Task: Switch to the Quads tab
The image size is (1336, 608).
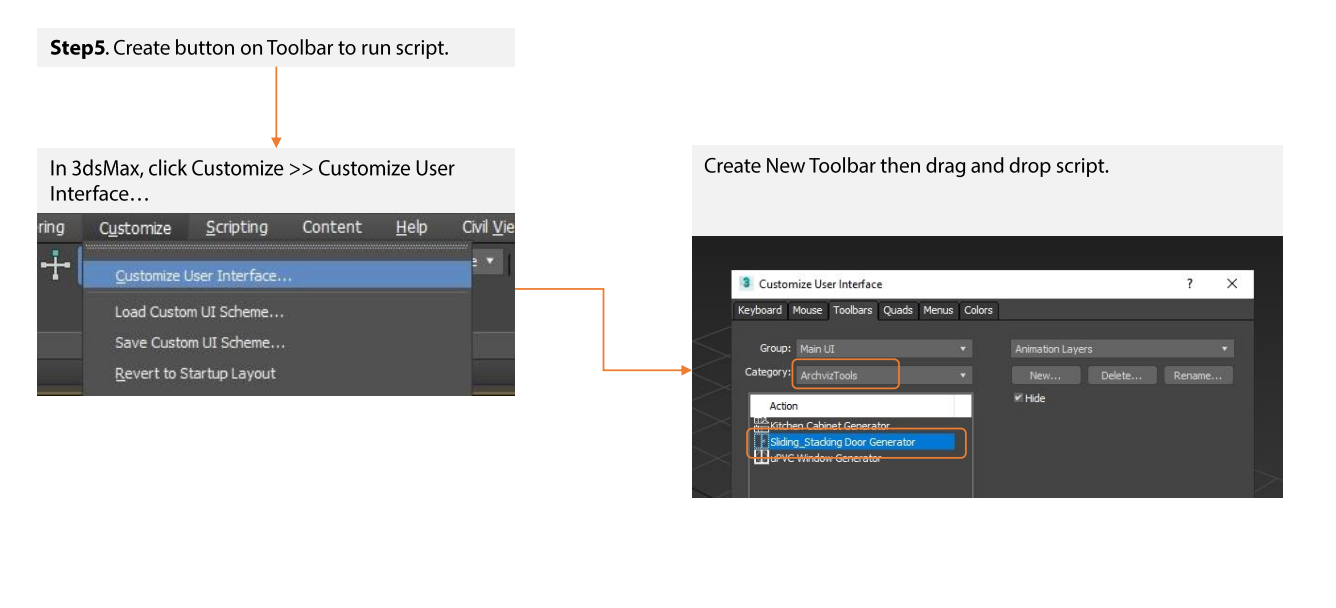Action: pos(897,310)
